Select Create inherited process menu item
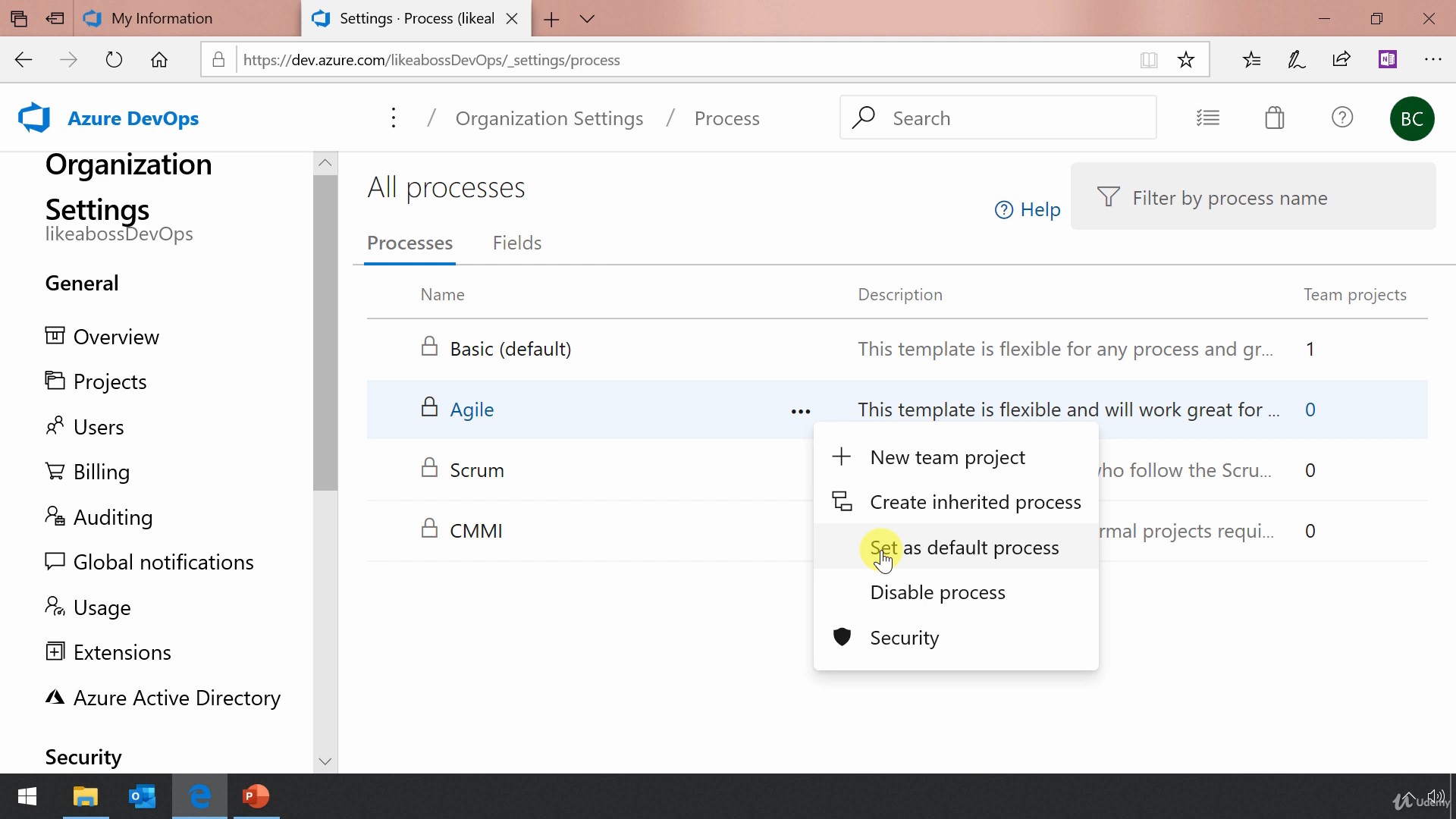Screen dimensions: 1456x819 pyautogui.click(x=956, y=502)
